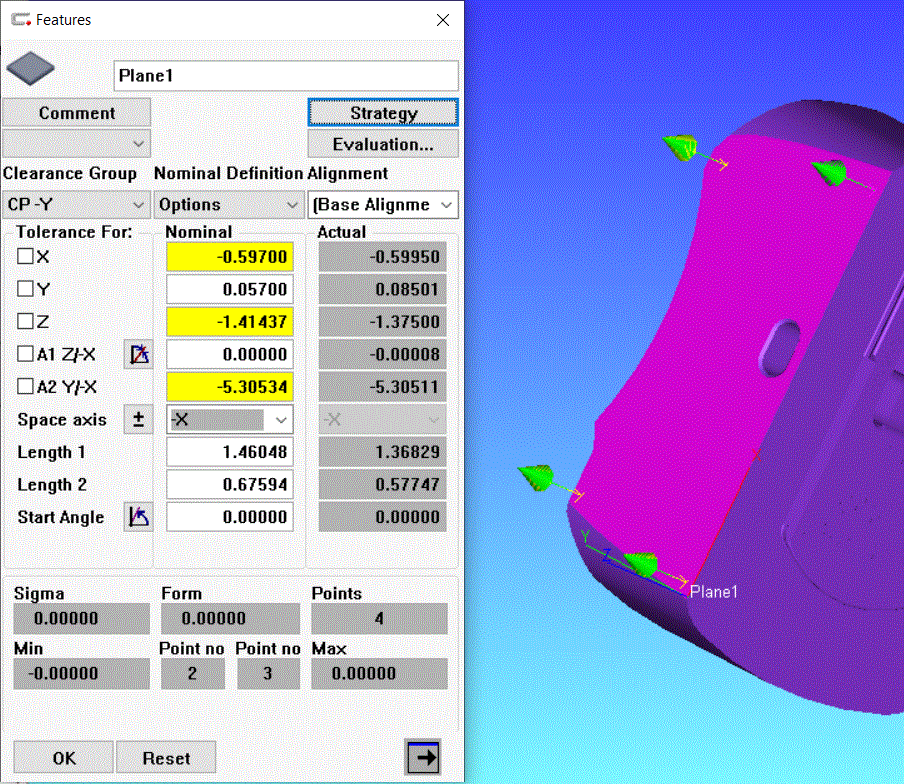Select the top-left green probe point arrow

pos(679,148)
